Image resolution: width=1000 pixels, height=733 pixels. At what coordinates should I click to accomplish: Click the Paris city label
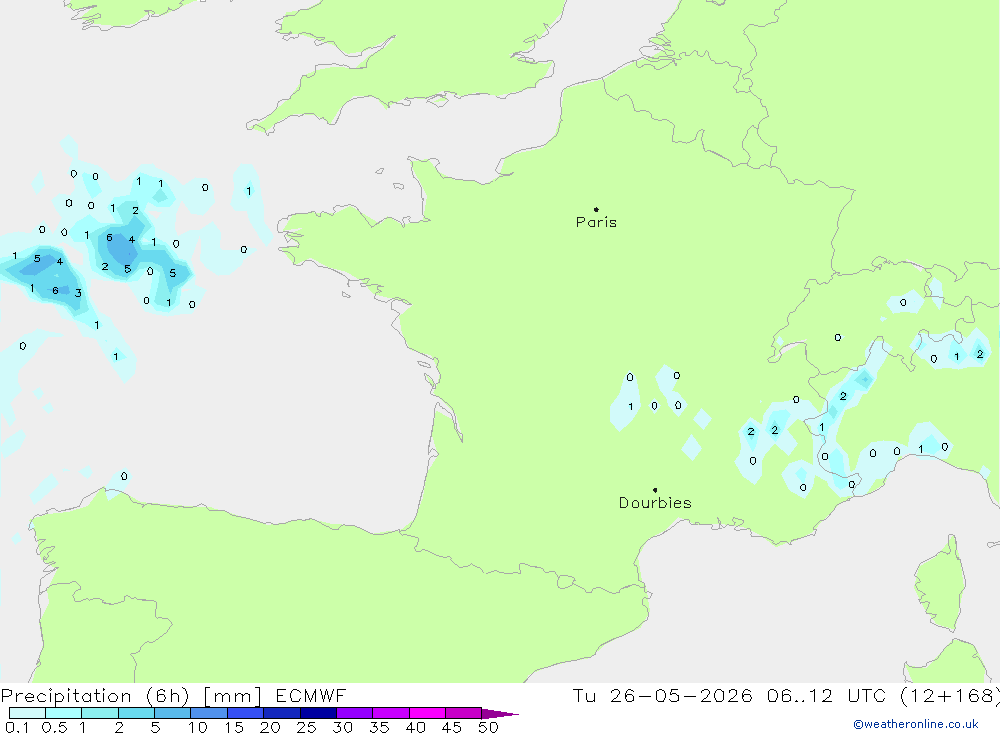[596, 222]
